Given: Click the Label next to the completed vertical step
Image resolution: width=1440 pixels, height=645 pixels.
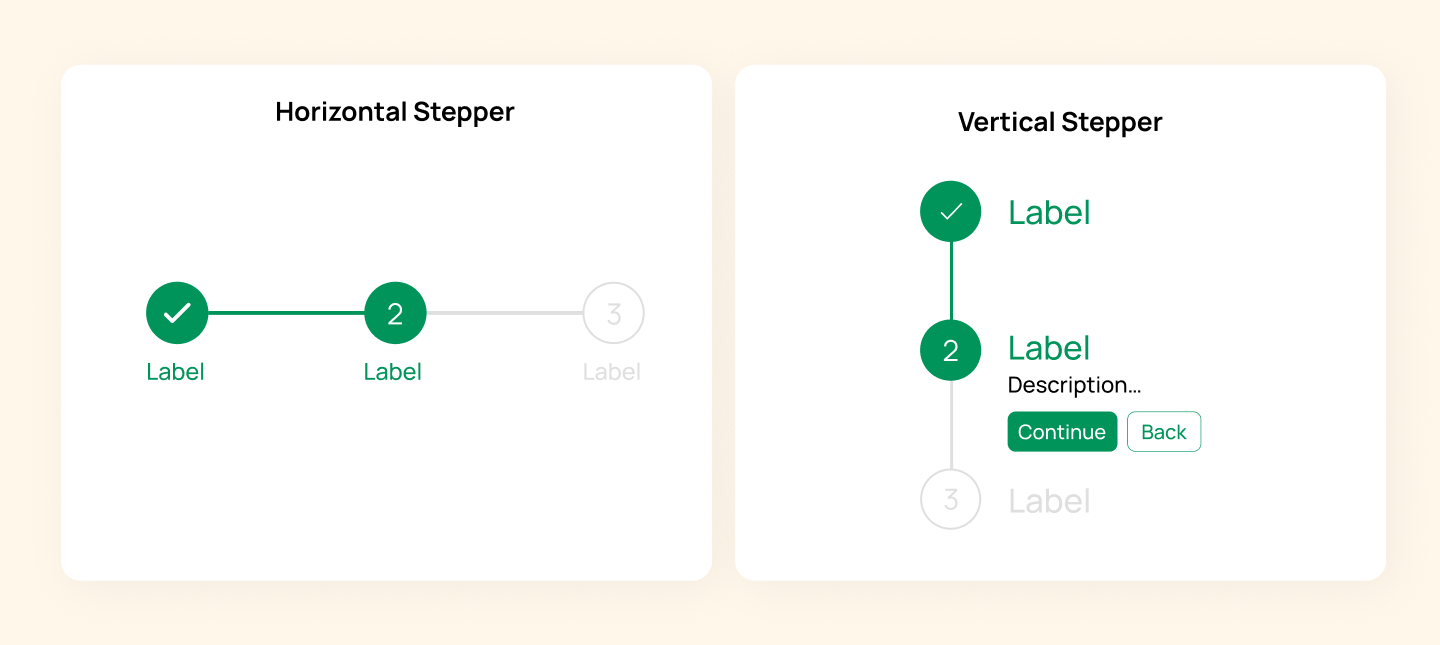Looking at the screenshot, I should pyautogui.click(x=1049, y=211).
